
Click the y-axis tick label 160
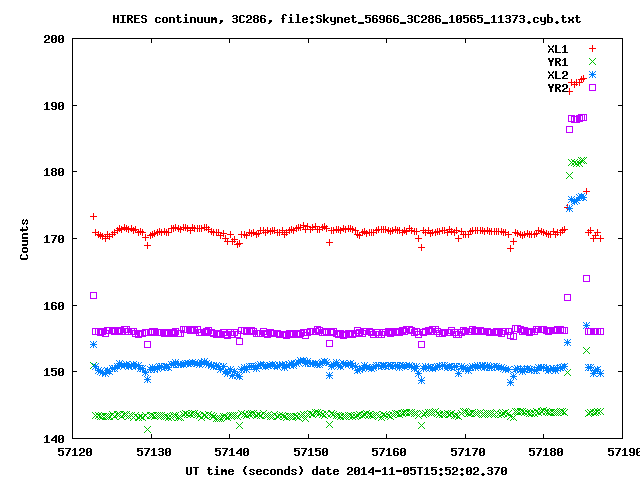click(x=54, y=306)
